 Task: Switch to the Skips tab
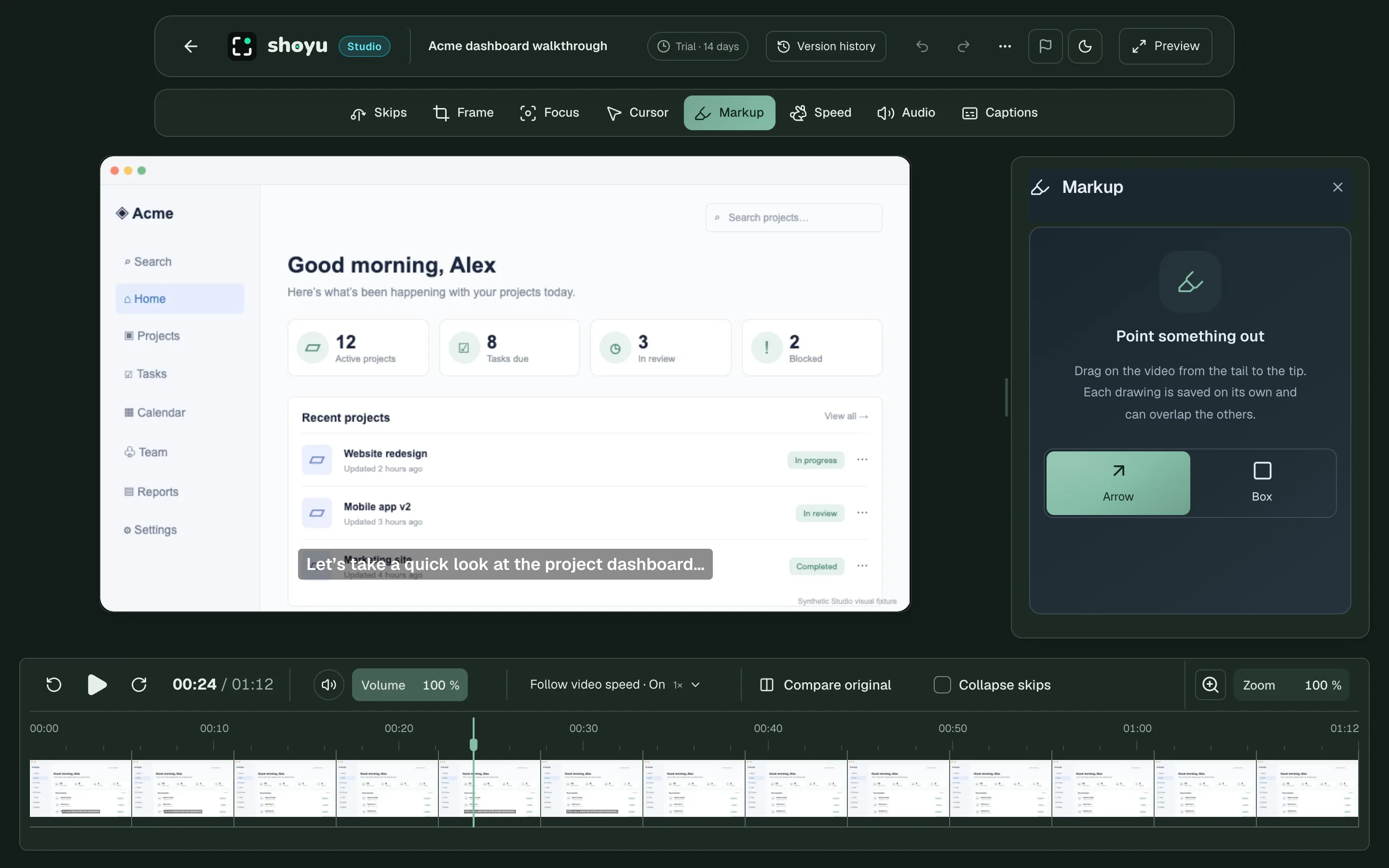coord(379,112)
